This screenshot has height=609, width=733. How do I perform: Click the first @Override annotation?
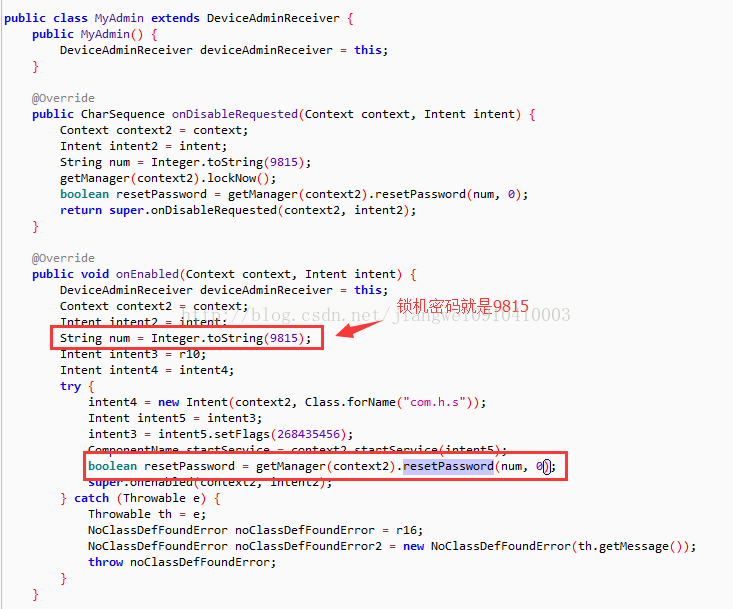(63, 98)
